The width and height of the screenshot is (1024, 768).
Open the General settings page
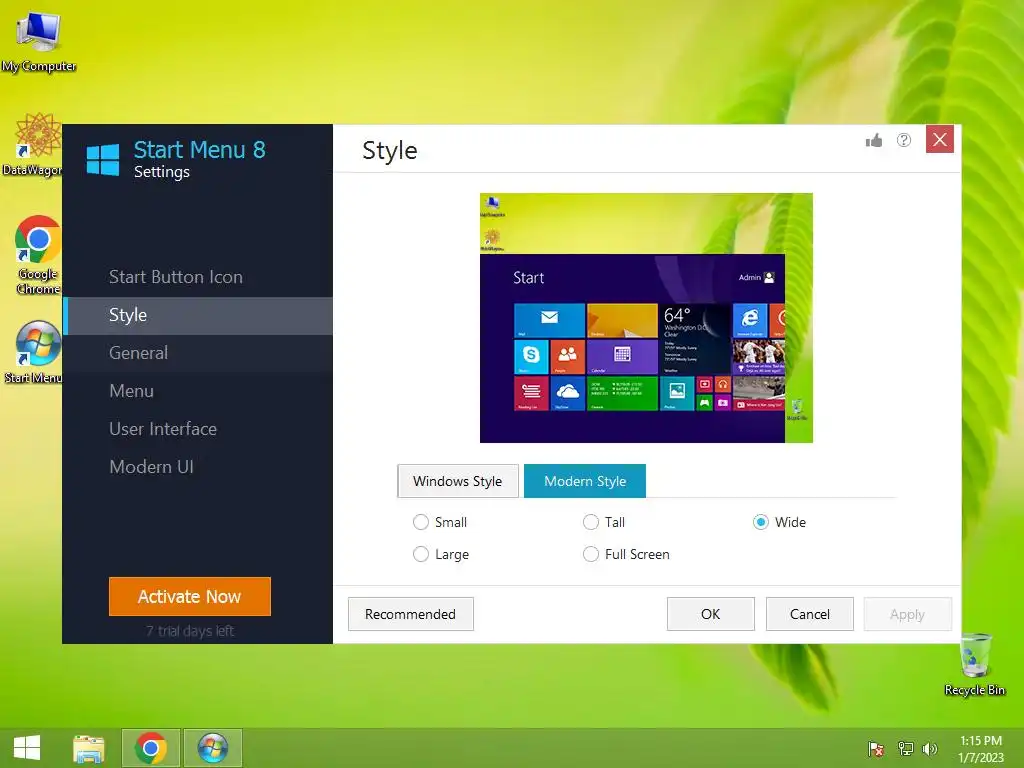(197, 353)
